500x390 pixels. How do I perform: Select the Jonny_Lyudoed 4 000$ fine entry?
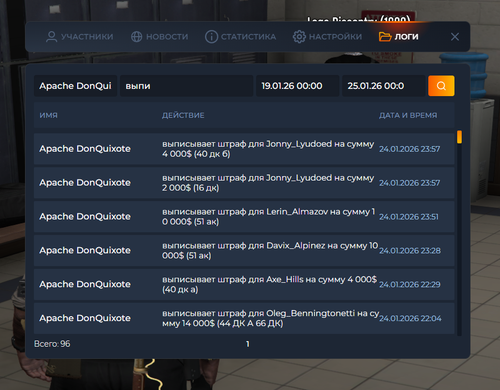(x=244, y=149)
